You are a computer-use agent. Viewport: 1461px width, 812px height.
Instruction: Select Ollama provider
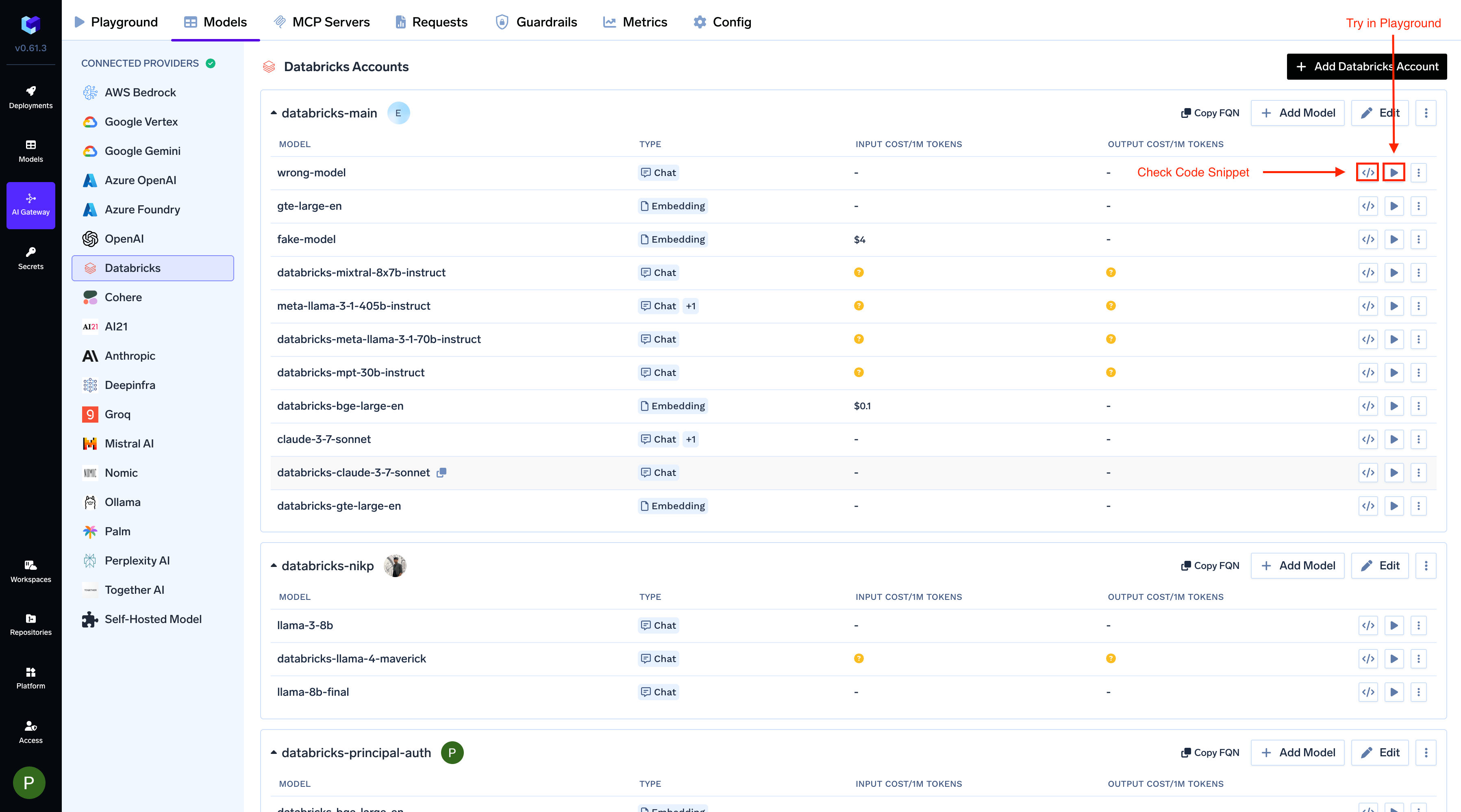click(152, 502)
